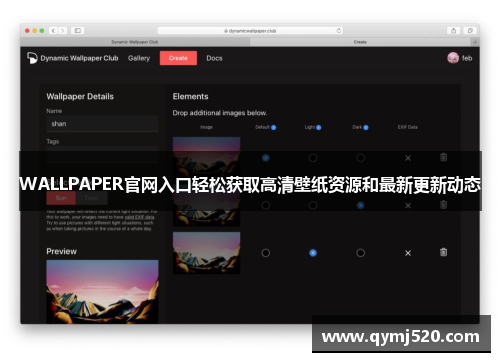Reload the page in address bar
The width and height of the screenshot is (500, 362).
pyautogui.click(x=338, y=31)
